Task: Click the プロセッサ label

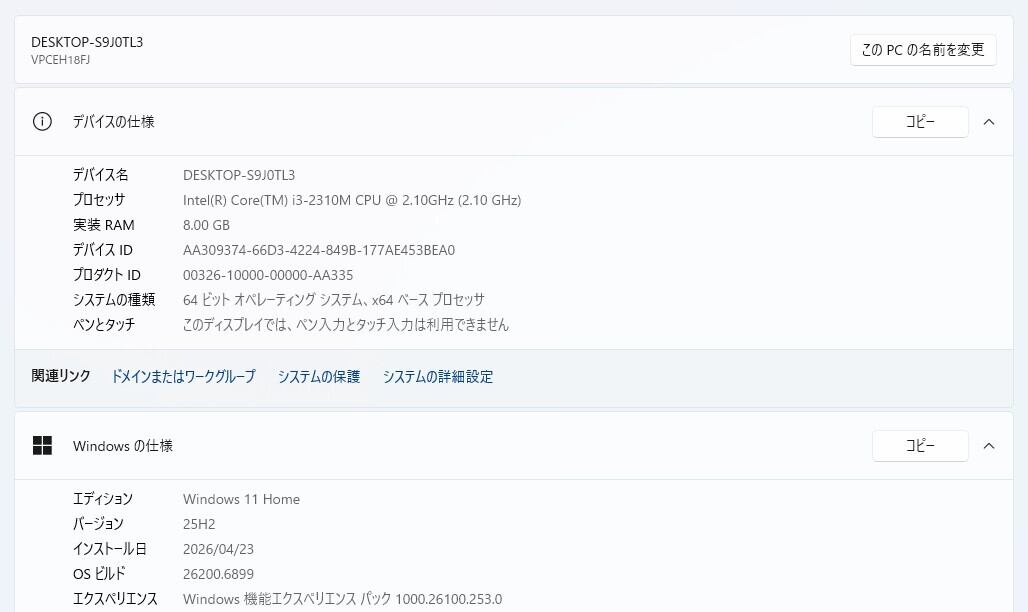Action: [x=98, y=200]
